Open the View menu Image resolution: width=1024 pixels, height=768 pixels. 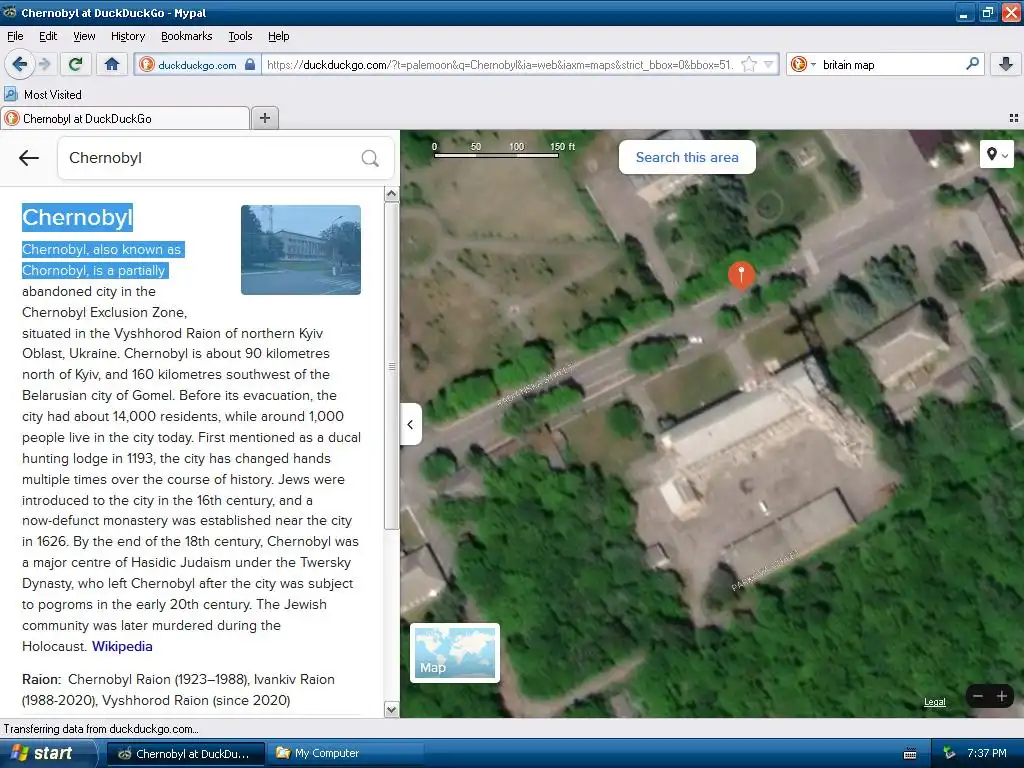click(84, 36)
